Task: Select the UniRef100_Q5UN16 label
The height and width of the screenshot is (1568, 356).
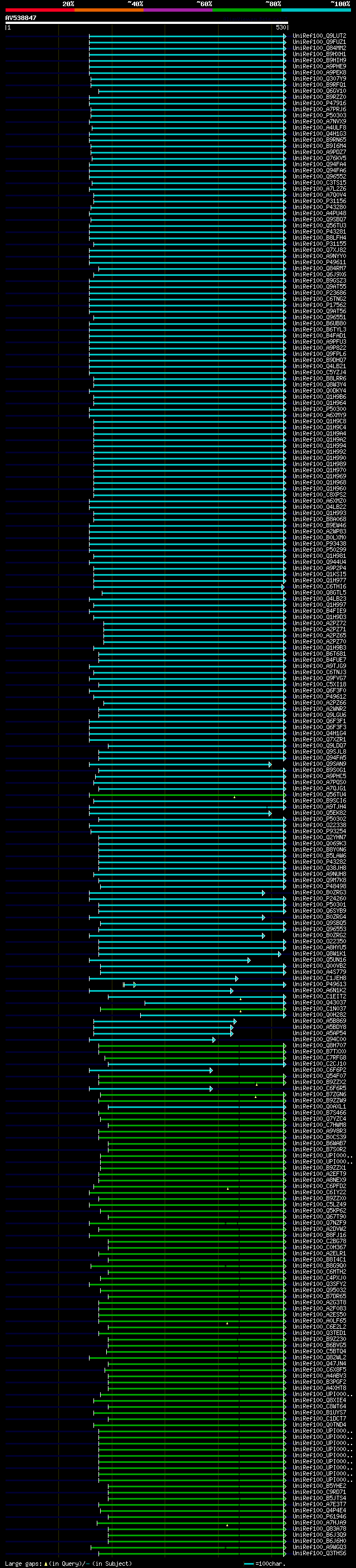Action: click(319, 959)
